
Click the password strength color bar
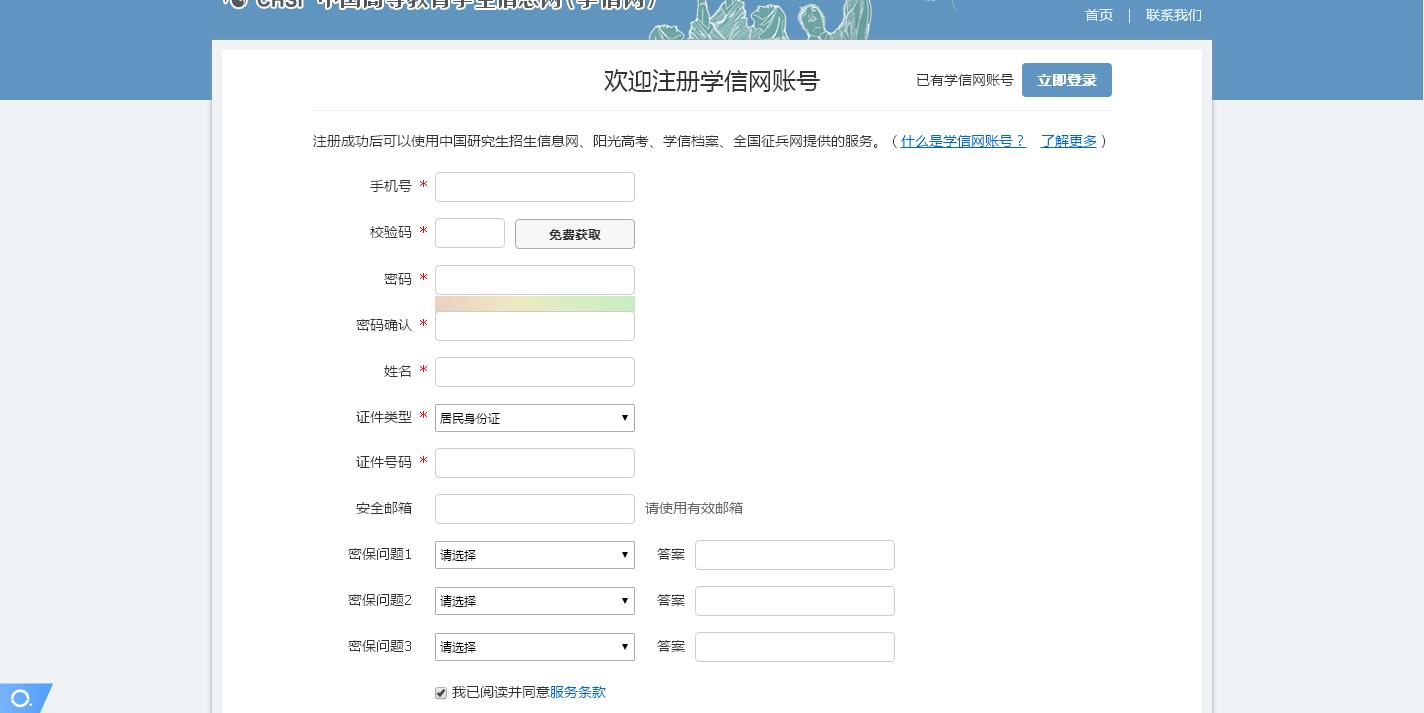pos(534,303)
